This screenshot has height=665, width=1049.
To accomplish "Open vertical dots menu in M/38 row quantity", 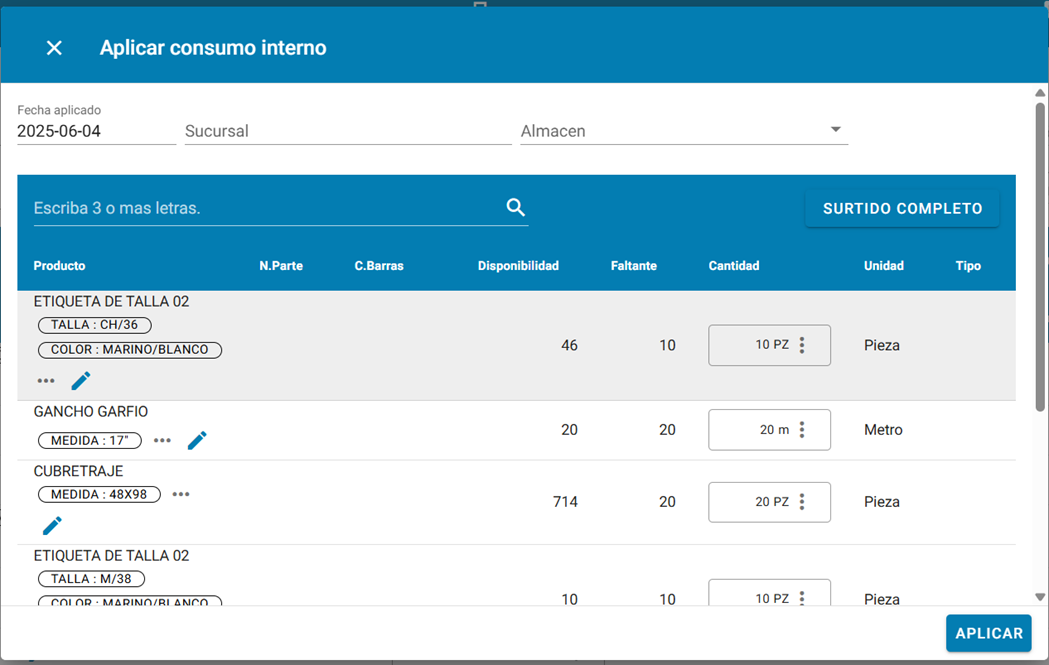I will pos(802,598).
